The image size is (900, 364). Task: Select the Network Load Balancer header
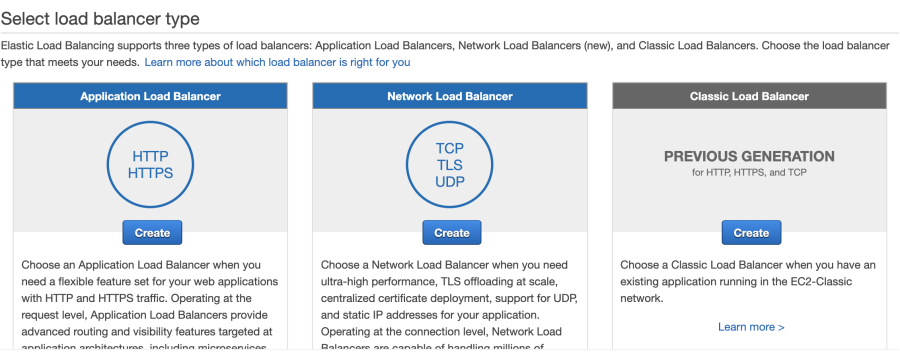click(x=450, y=96)
